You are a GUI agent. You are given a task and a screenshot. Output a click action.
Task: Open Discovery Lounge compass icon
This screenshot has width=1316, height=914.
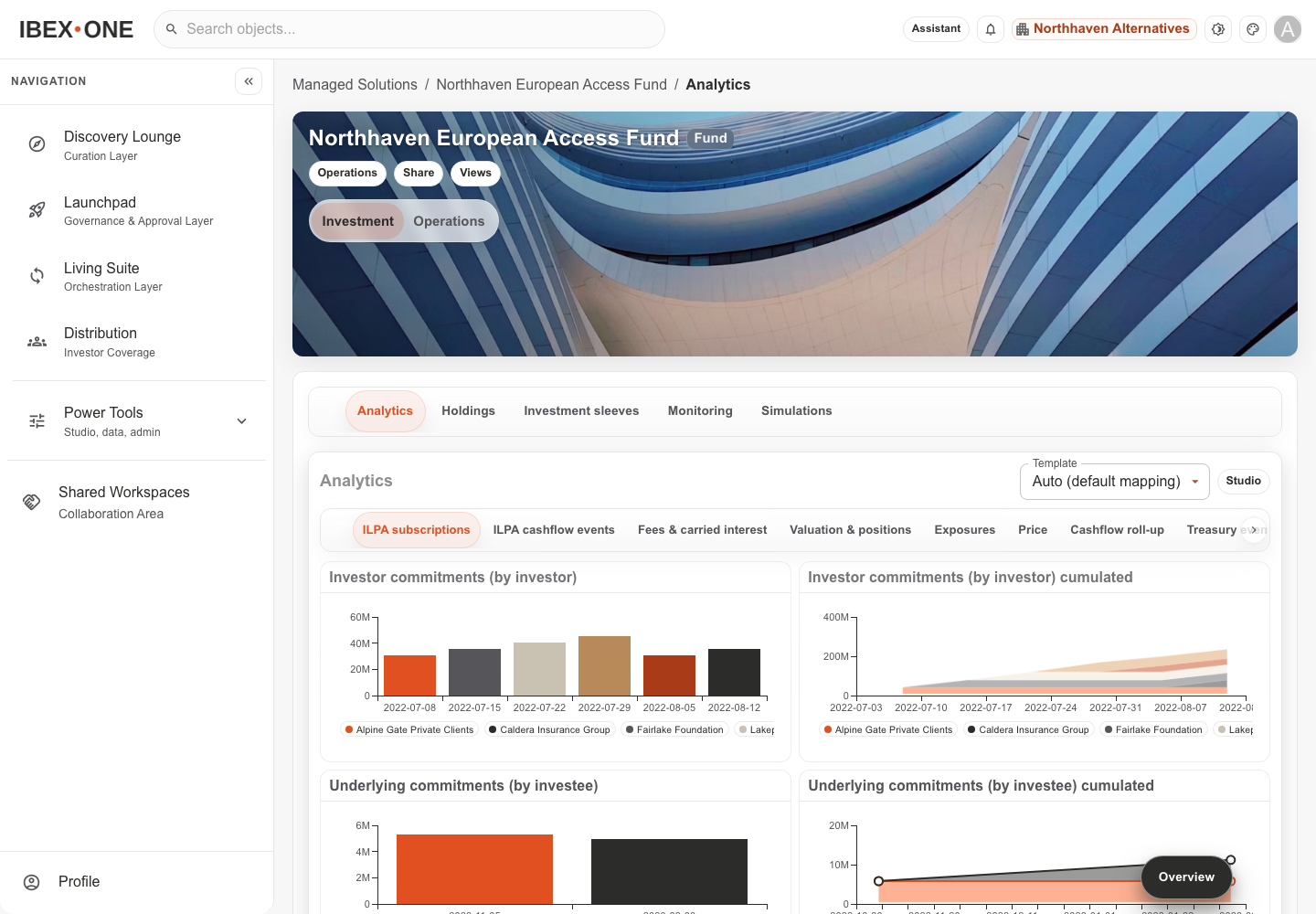click(37, 144)
